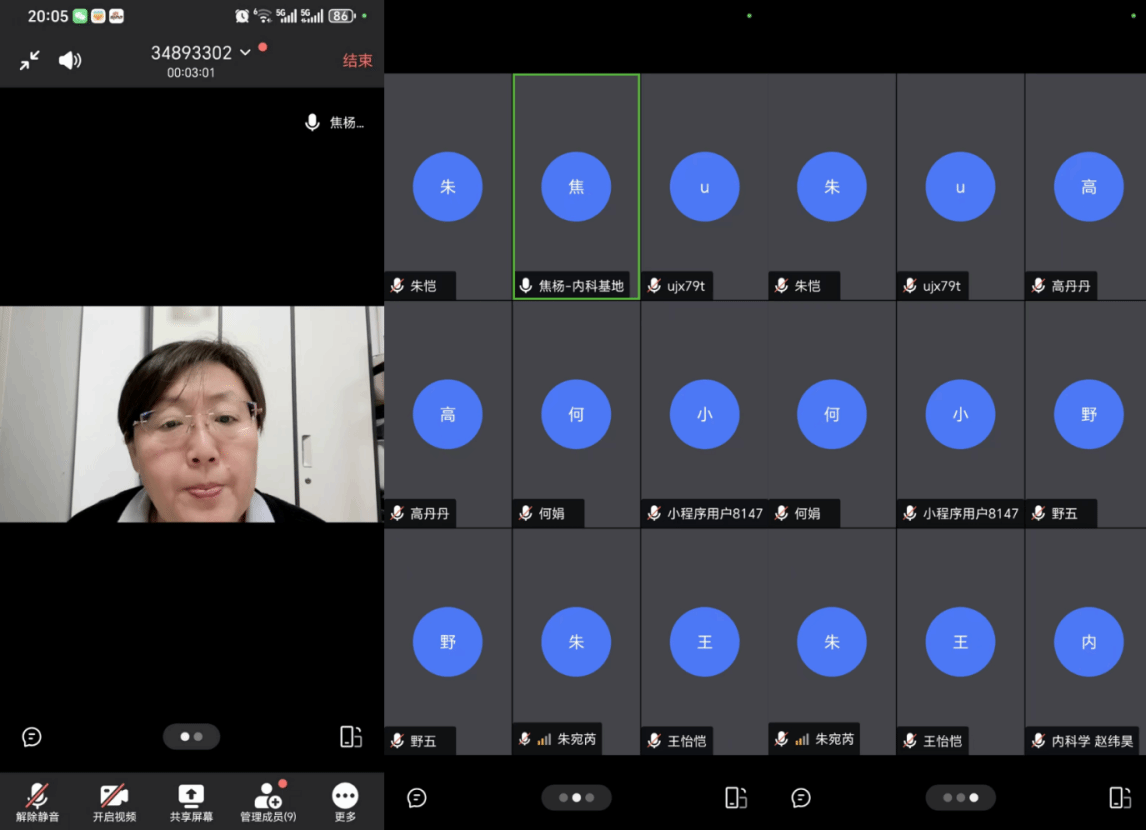Image resolution: width=1146 pixels, height=830 pixels.
Task: Turn on the camera with 开启视频
Action: (114, 802)
